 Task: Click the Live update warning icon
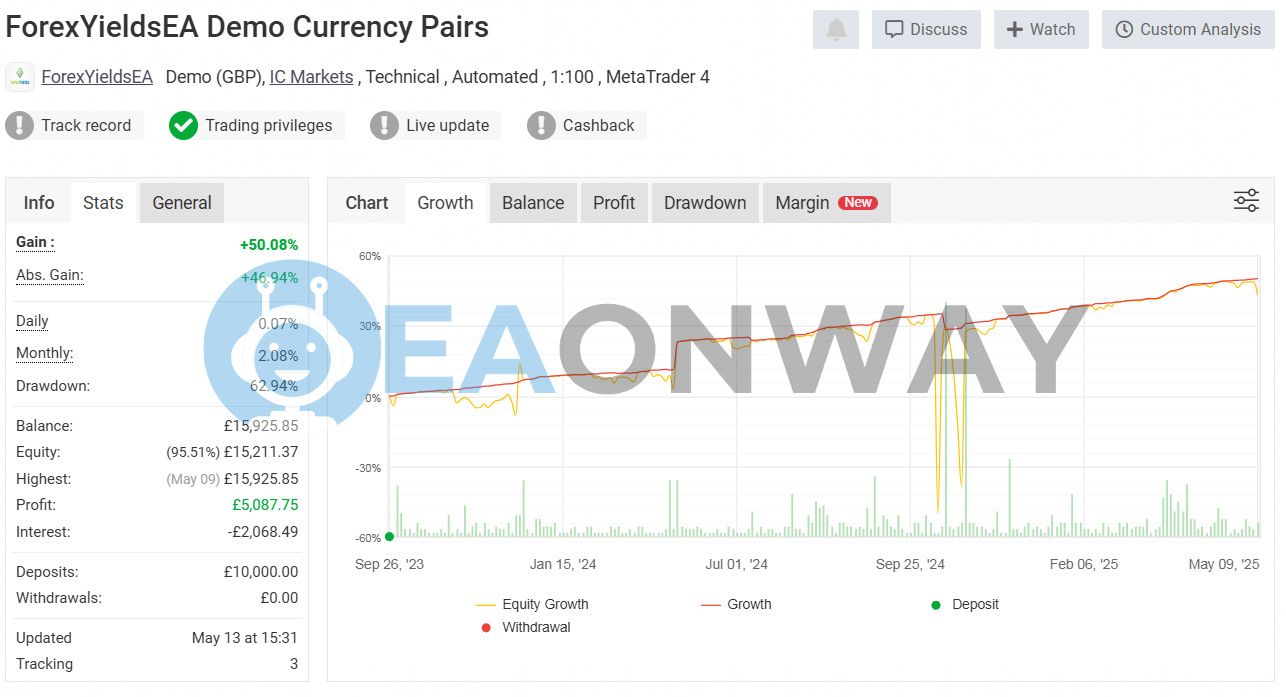pos(384,125)
